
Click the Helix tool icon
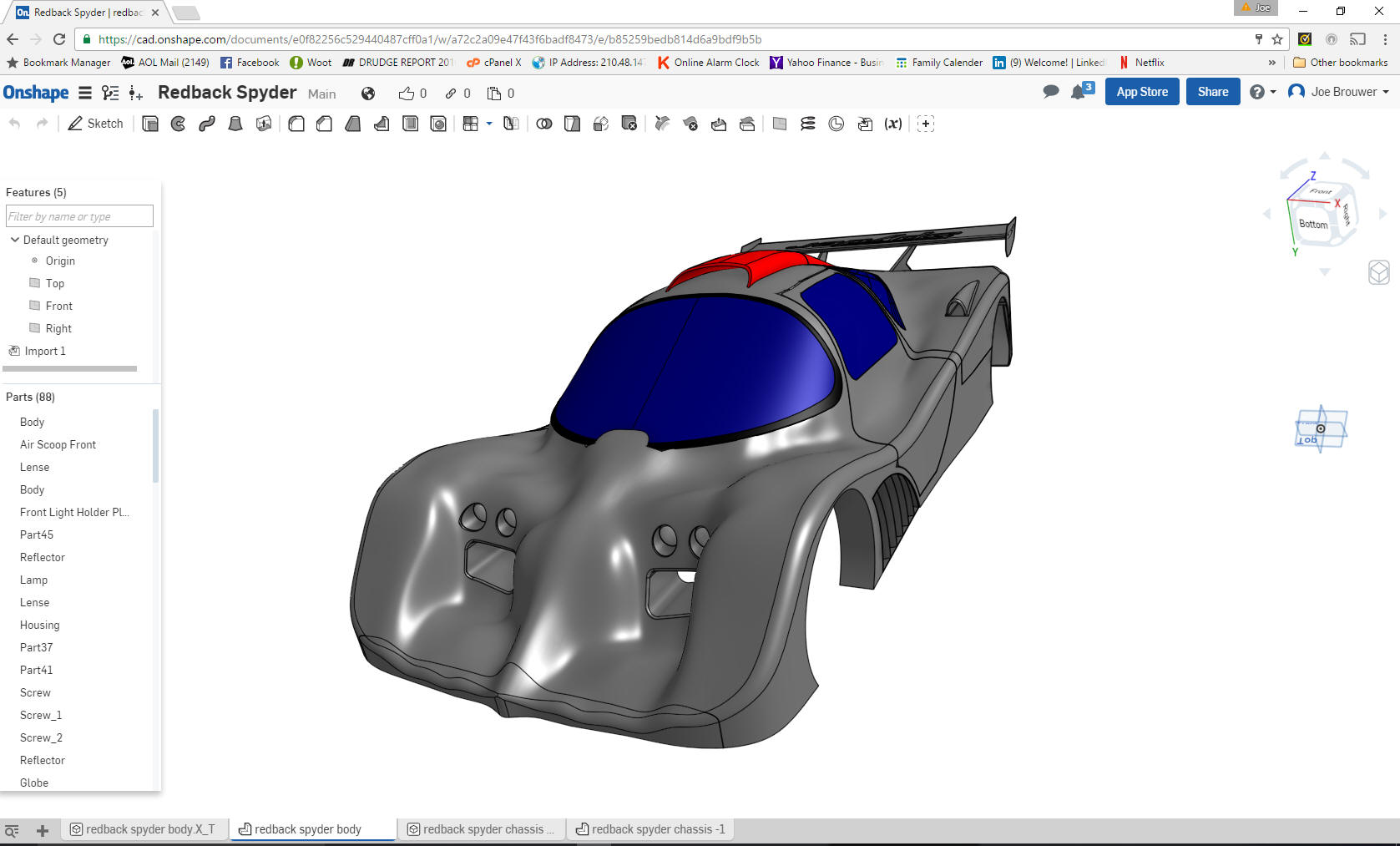pos(807,124)
